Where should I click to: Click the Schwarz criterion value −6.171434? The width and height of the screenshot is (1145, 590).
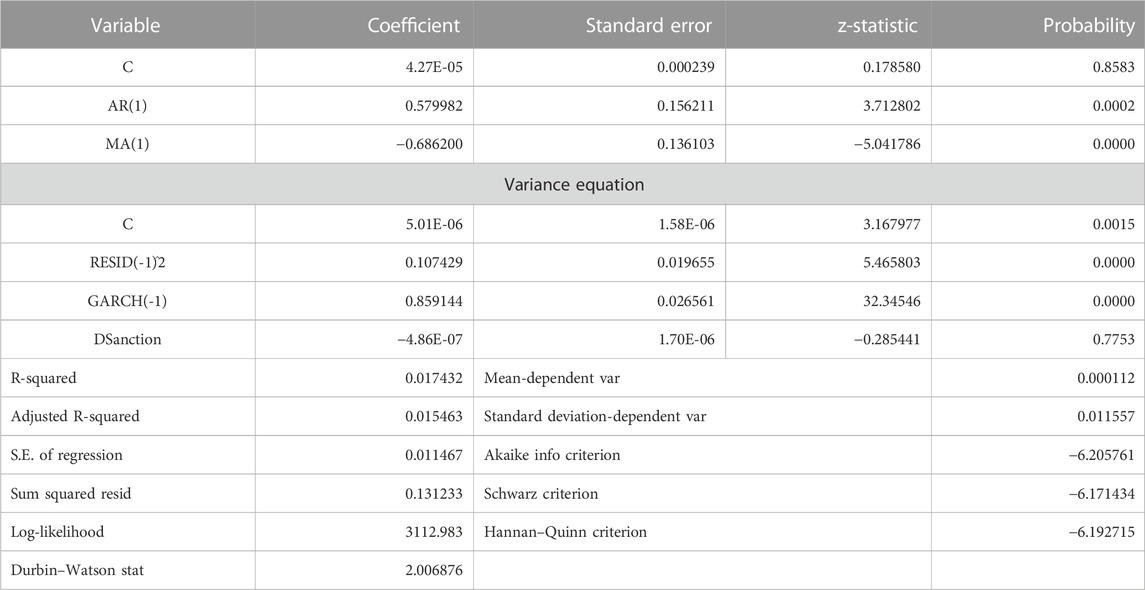[x=1100, y=494]
